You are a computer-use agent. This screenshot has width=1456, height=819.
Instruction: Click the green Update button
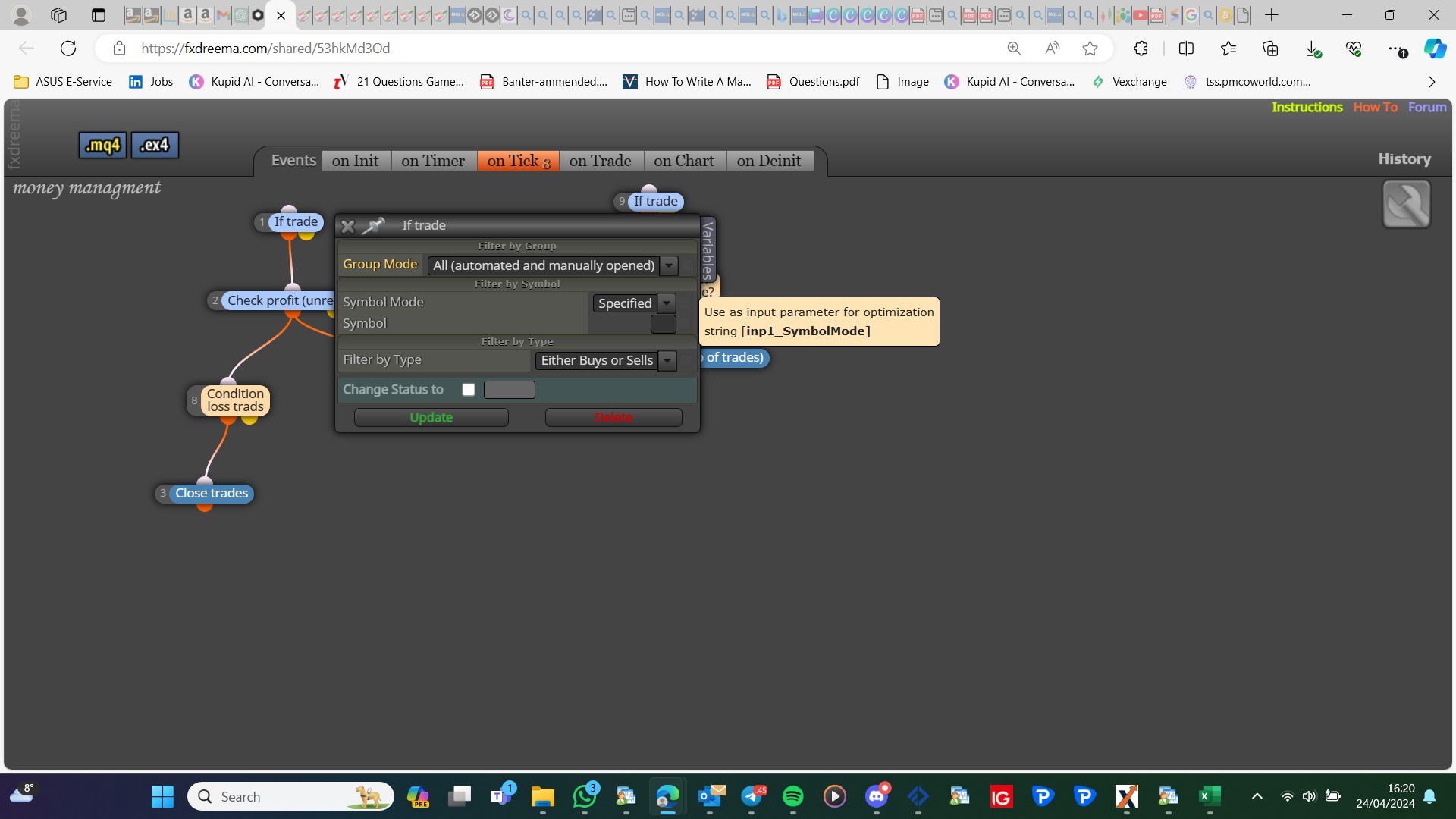click(431, 417)
